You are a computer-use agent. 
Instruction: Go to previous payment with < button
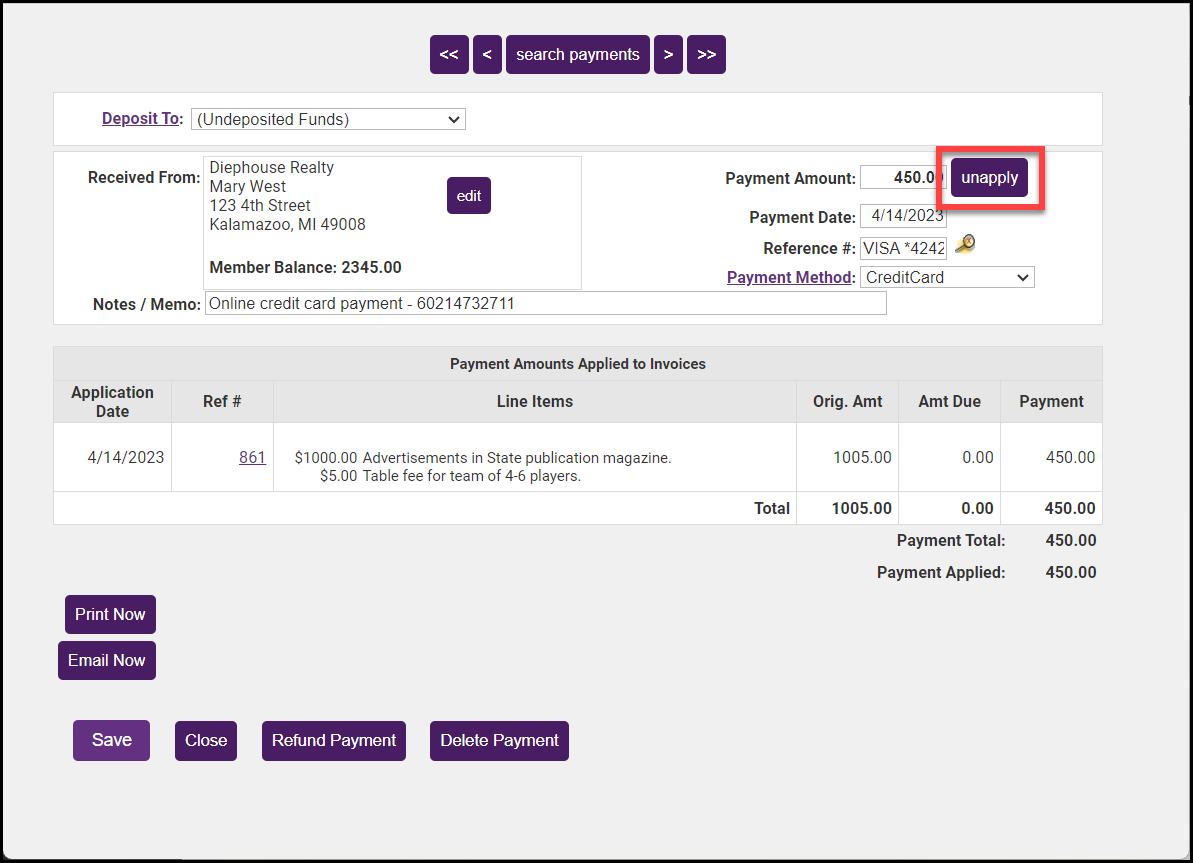486,55
